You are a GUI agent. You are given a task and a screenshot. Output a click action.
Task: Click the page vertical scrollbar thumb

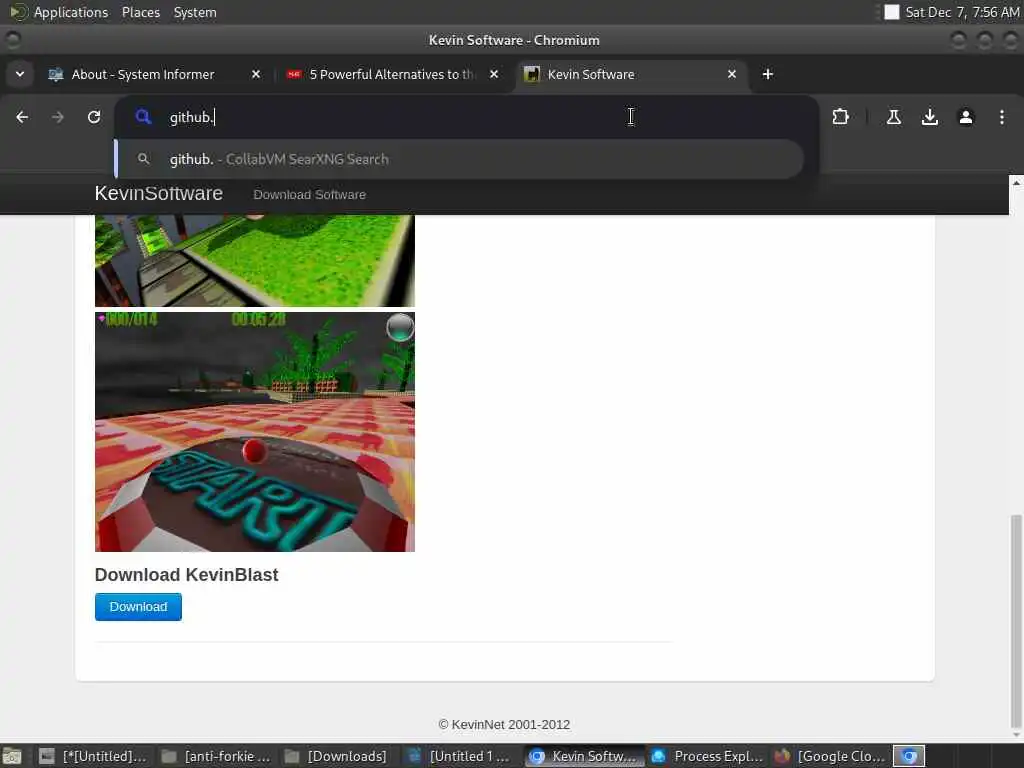[1016, 620]
